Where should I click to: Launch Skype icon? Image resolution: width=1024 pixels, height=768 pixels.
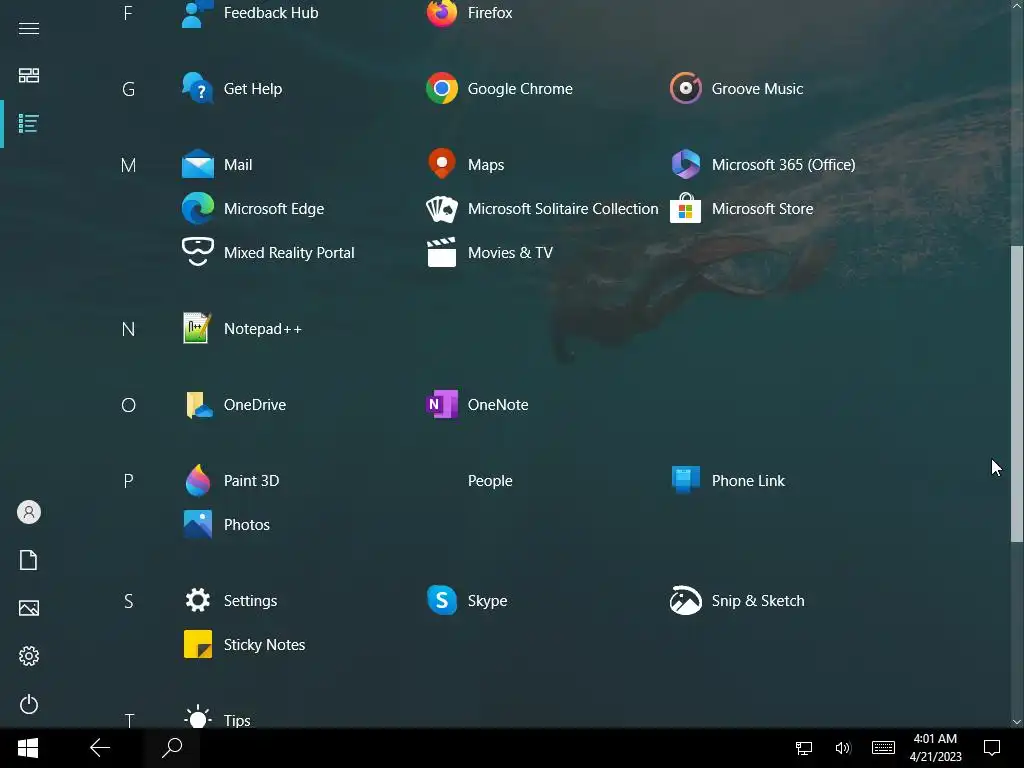click(441, 600)
